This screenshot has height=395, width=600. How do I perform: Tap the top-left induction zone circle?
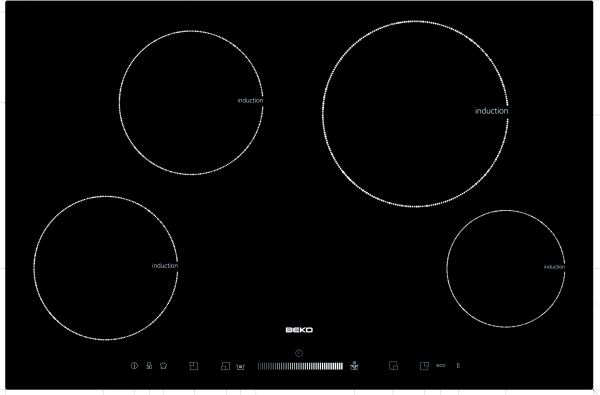click(x=191, y=103)
